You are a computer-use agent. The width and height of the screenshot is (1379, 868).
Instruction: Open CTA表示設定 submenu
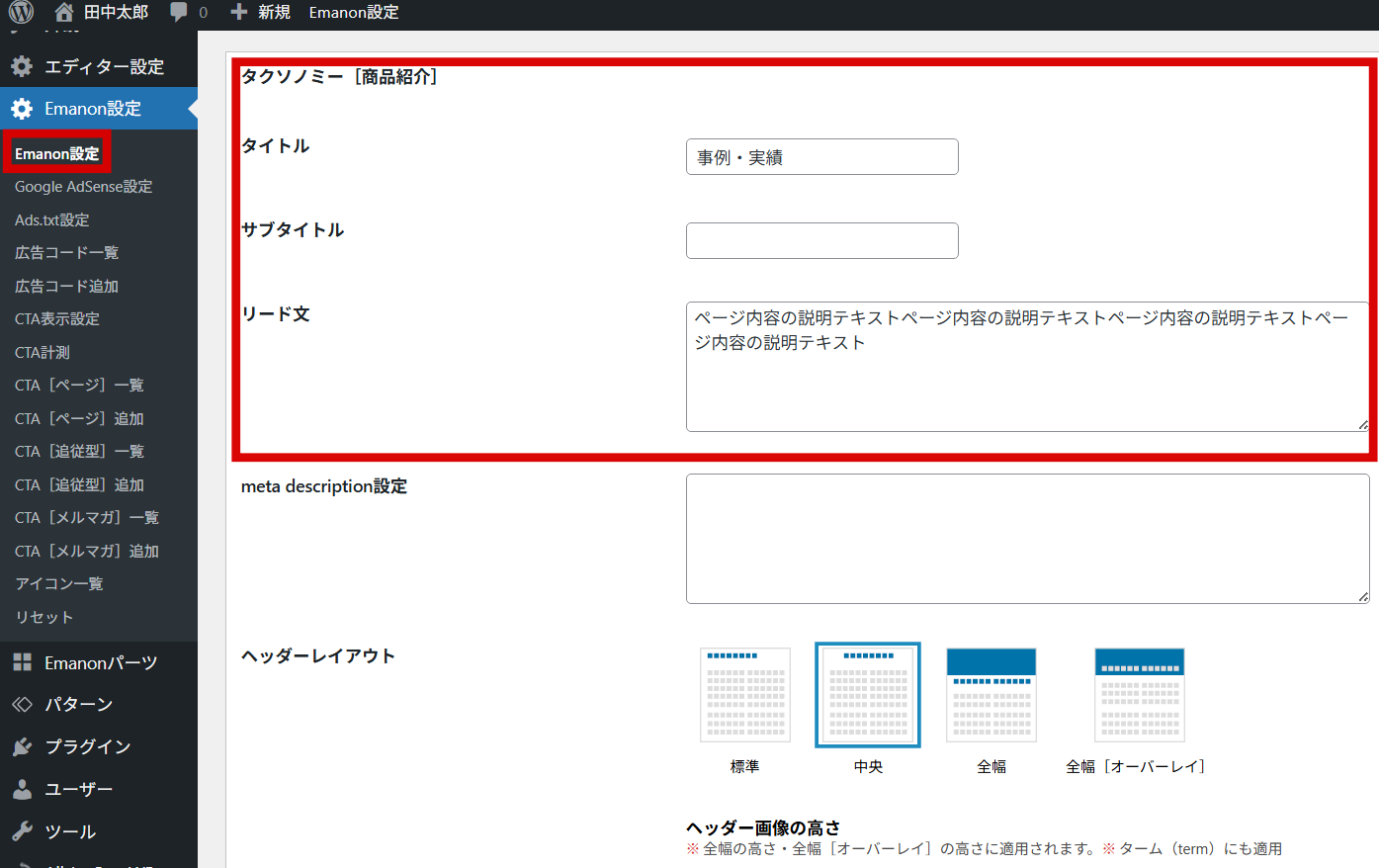pos(57,319)
